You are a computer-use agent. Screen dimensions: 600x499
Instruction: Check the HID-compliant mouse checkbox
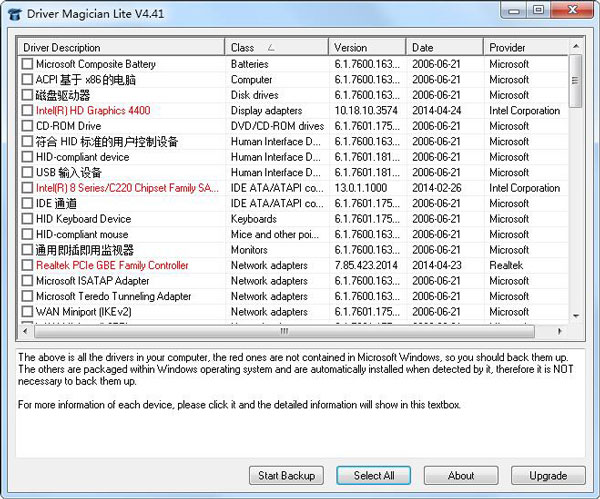[x=27, y=234]
